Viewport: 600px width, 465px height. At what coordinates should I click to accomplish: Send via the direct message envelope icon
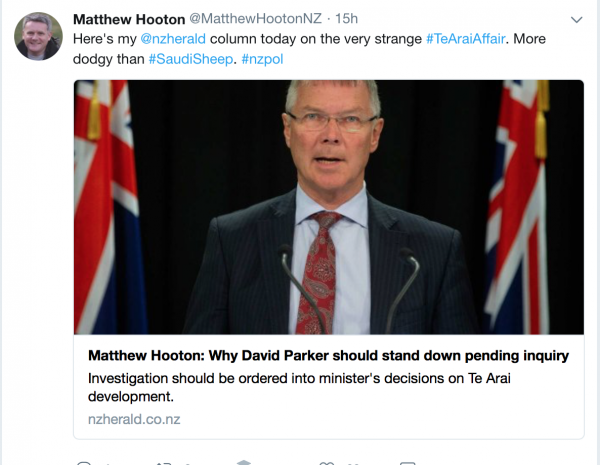coord(408,463)
